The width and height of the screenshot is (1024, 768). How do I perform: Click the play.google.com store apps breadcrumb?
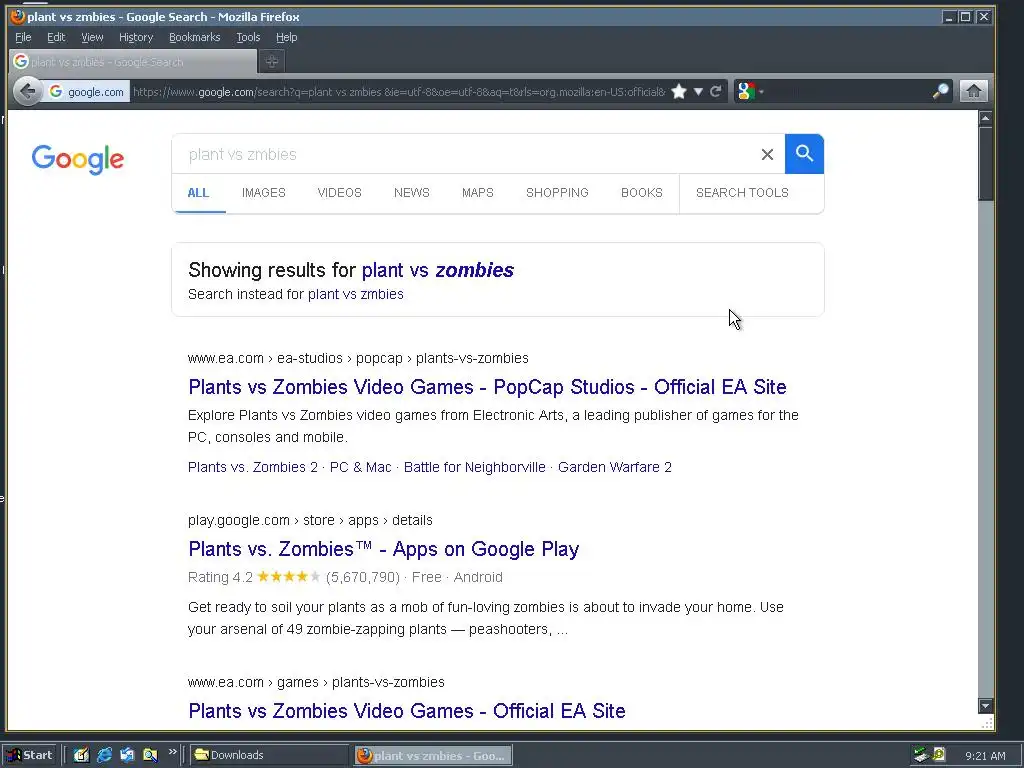(310, 520)
